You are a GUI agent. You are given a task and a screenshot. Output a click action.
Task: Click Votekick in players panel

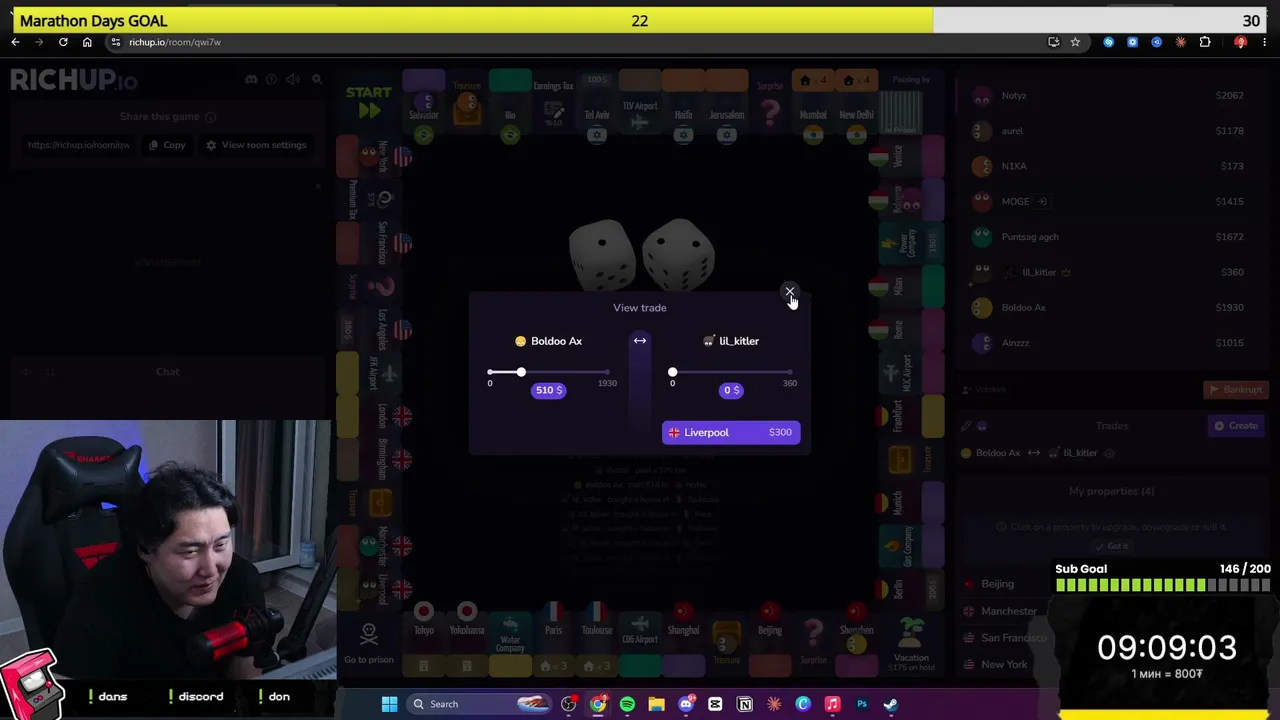pyautogui.click(x=983, y=390)
